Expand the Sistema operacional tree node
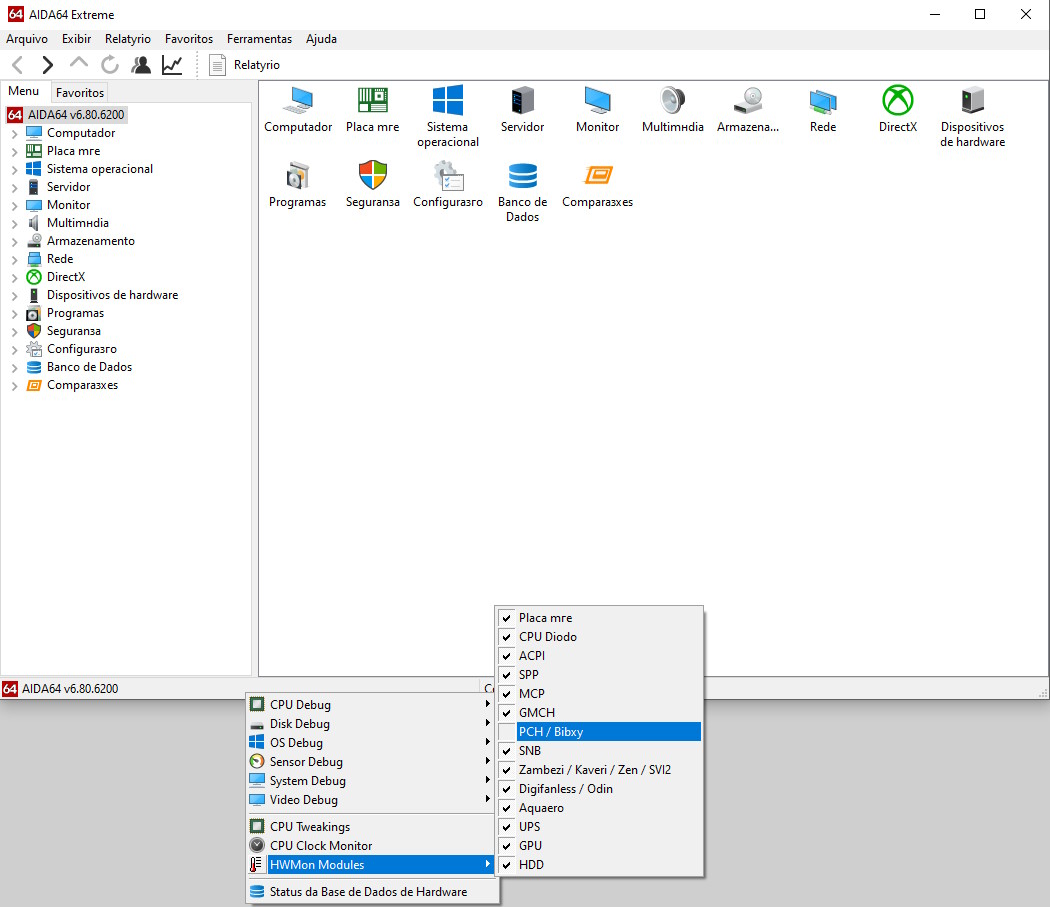1050x907 pixels. [14, 169]
